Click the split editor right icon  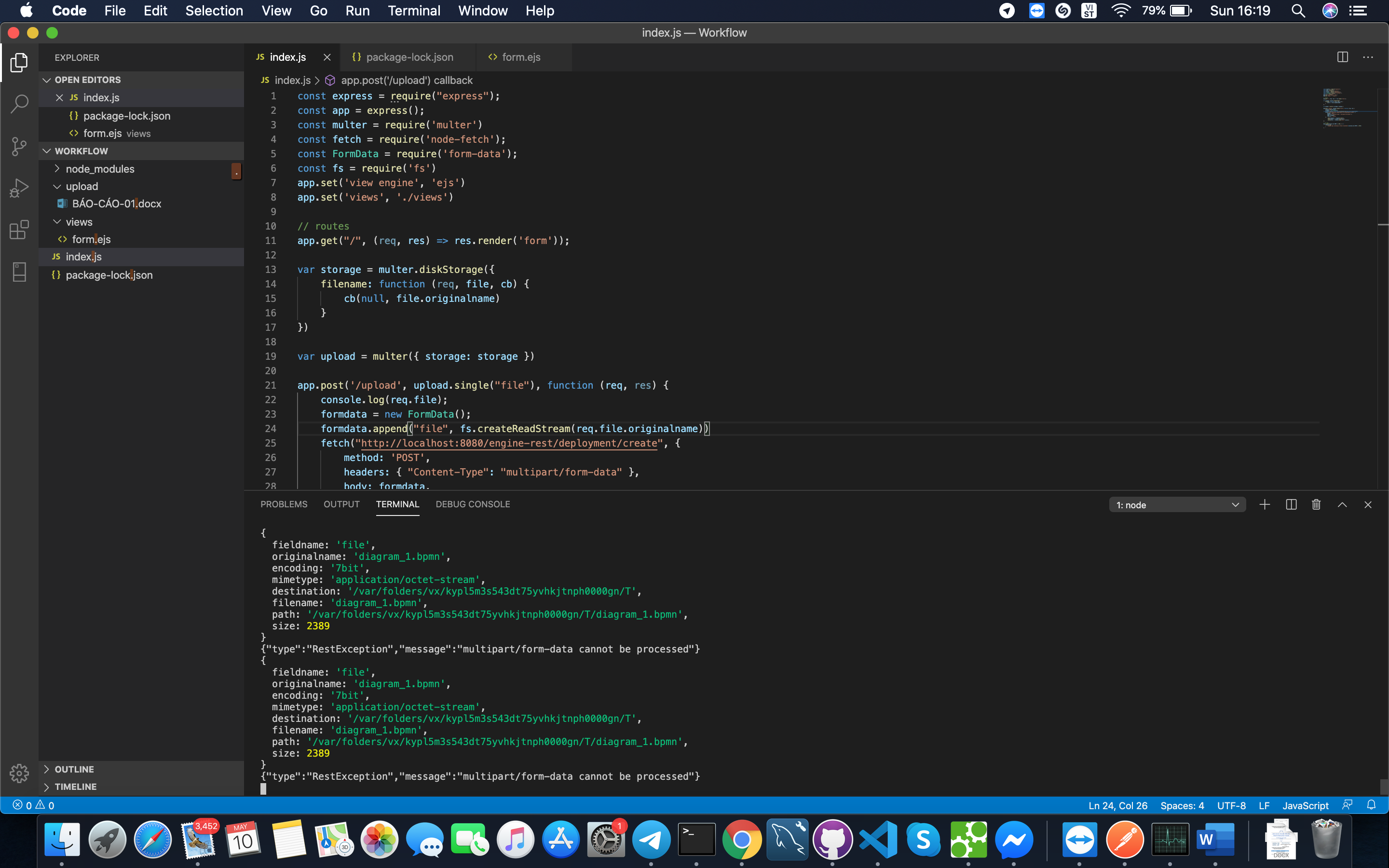click(1342, 57)
